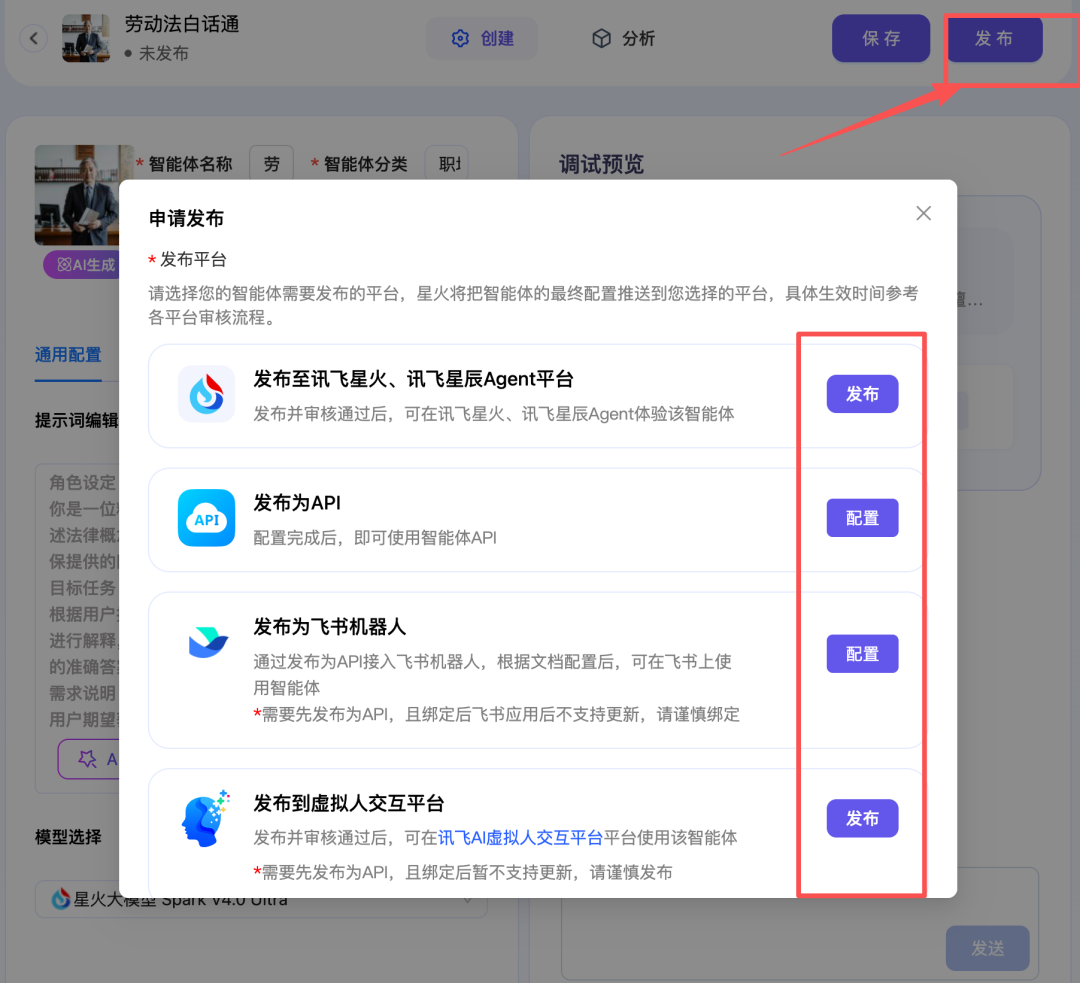Screen dimensions: 1080x983
Task: Click the 模型选择 label
Action: [68, 837]
